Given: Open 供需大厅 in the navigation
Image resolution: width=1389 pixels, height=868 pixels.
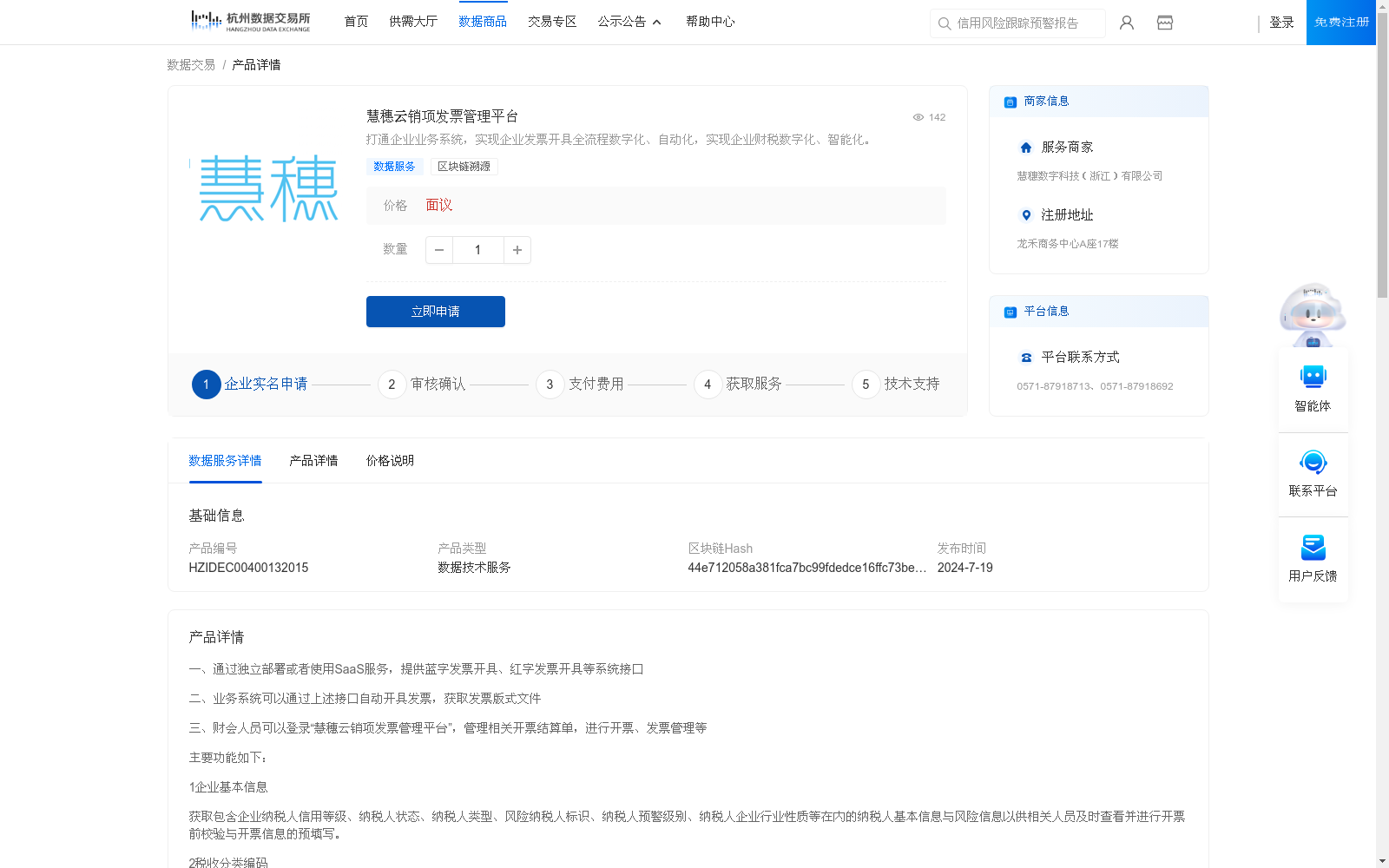Looking at the screenshot, I should 413,22.
